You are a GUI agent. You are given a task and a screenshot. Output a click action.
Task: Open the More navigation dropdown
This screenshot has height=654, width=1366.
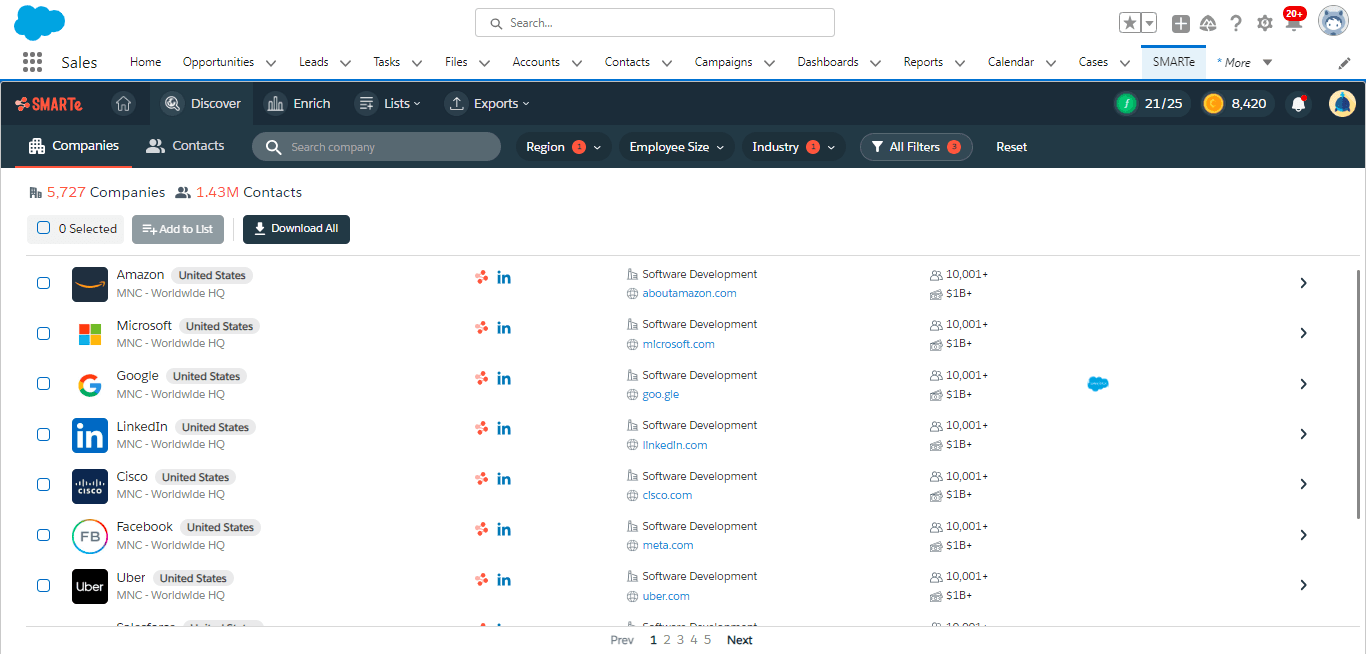point(1244,63)
